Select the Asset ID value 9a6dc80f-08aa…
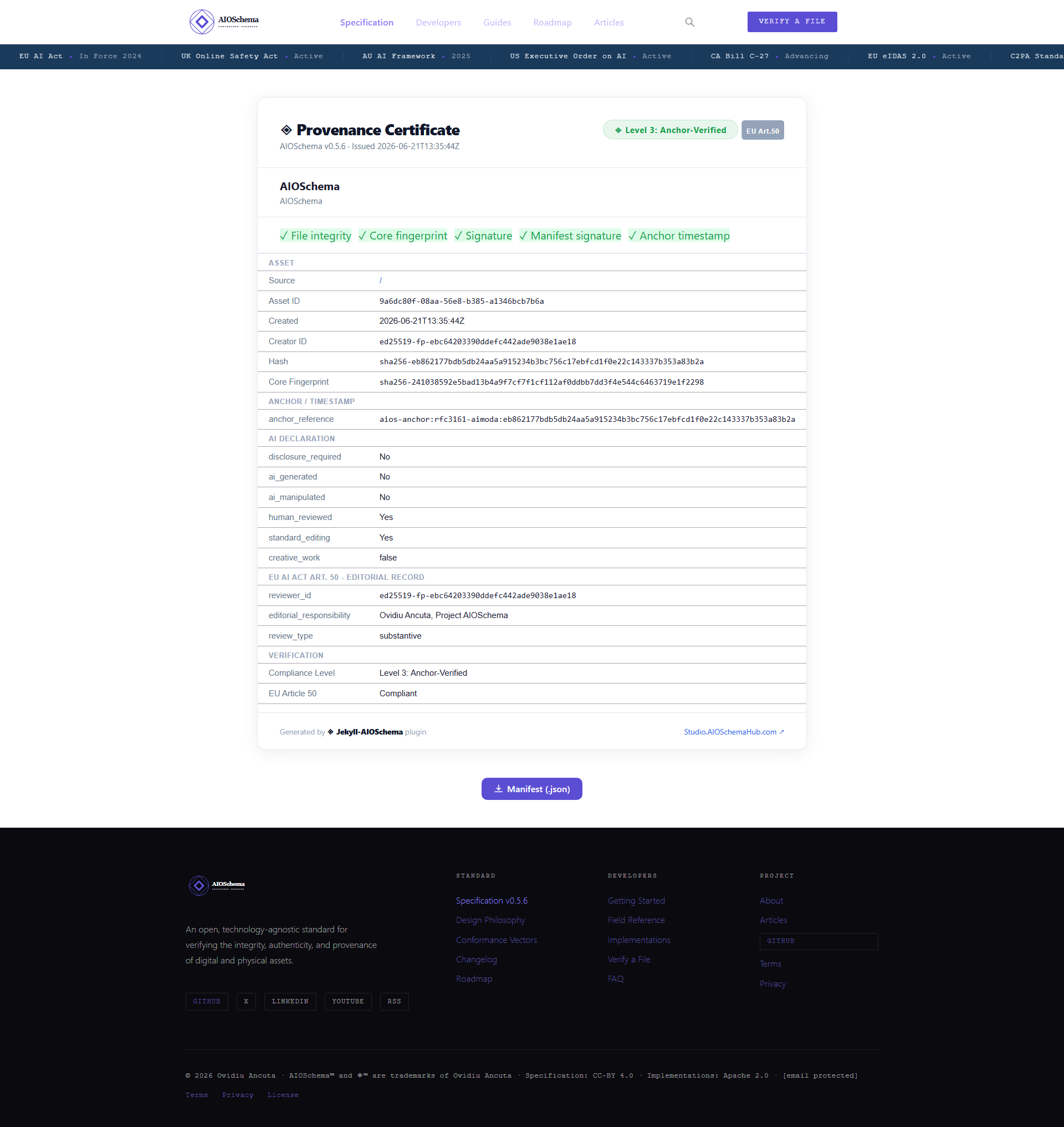Image resolution: width=1064 pixels, height=1127 pixels. (x=462, y=302)
